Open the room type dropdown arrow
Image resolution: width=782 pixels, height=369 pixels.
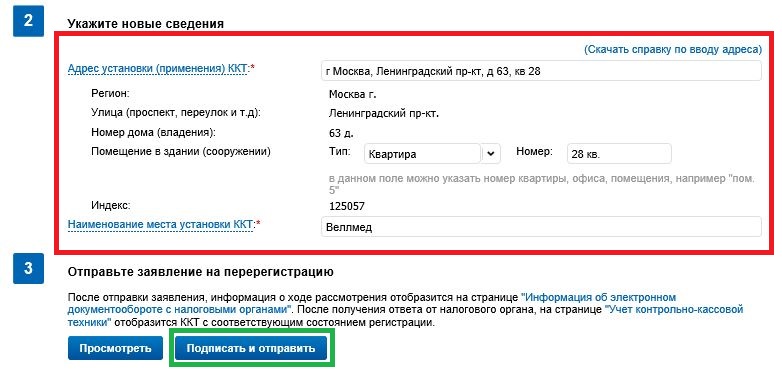(491, 154)
